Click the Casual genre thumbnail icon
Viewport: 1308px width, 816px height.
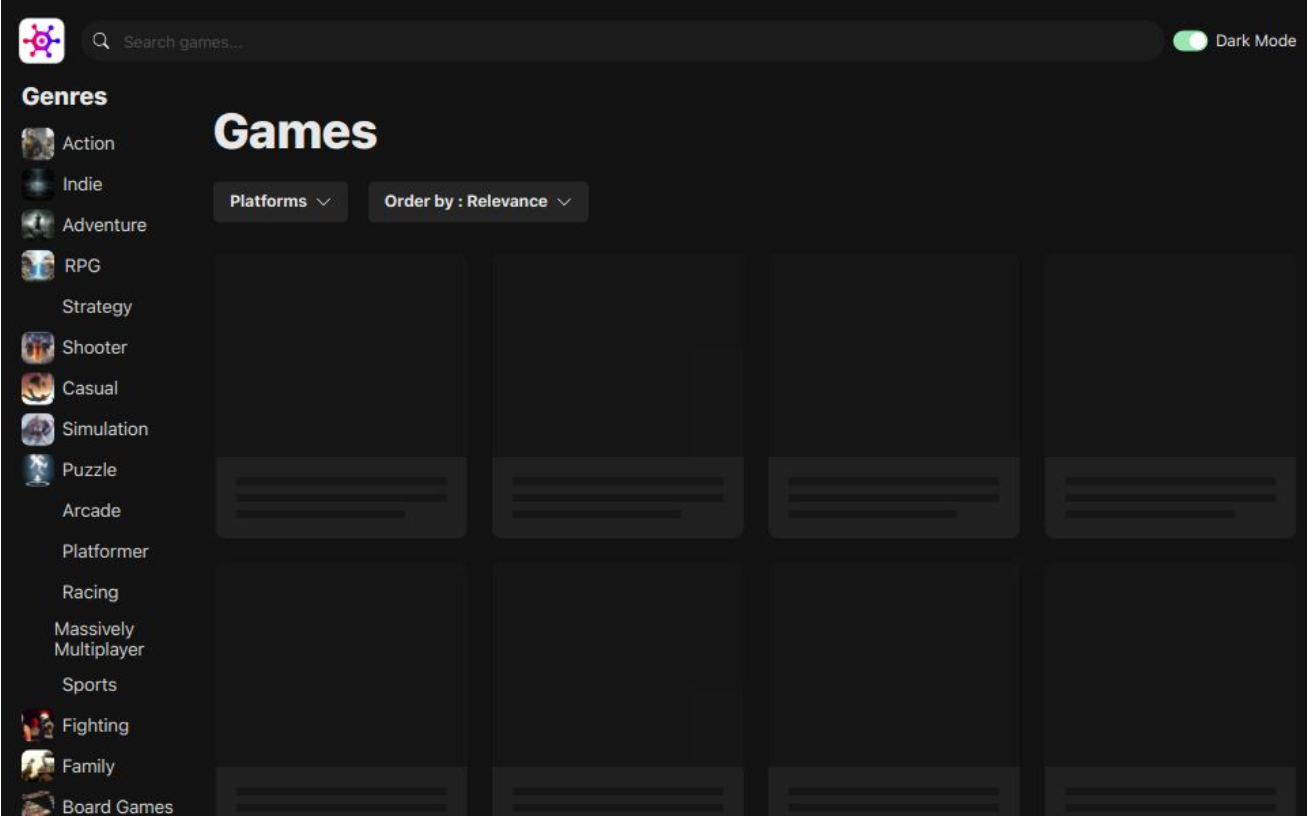coord(38,389)
